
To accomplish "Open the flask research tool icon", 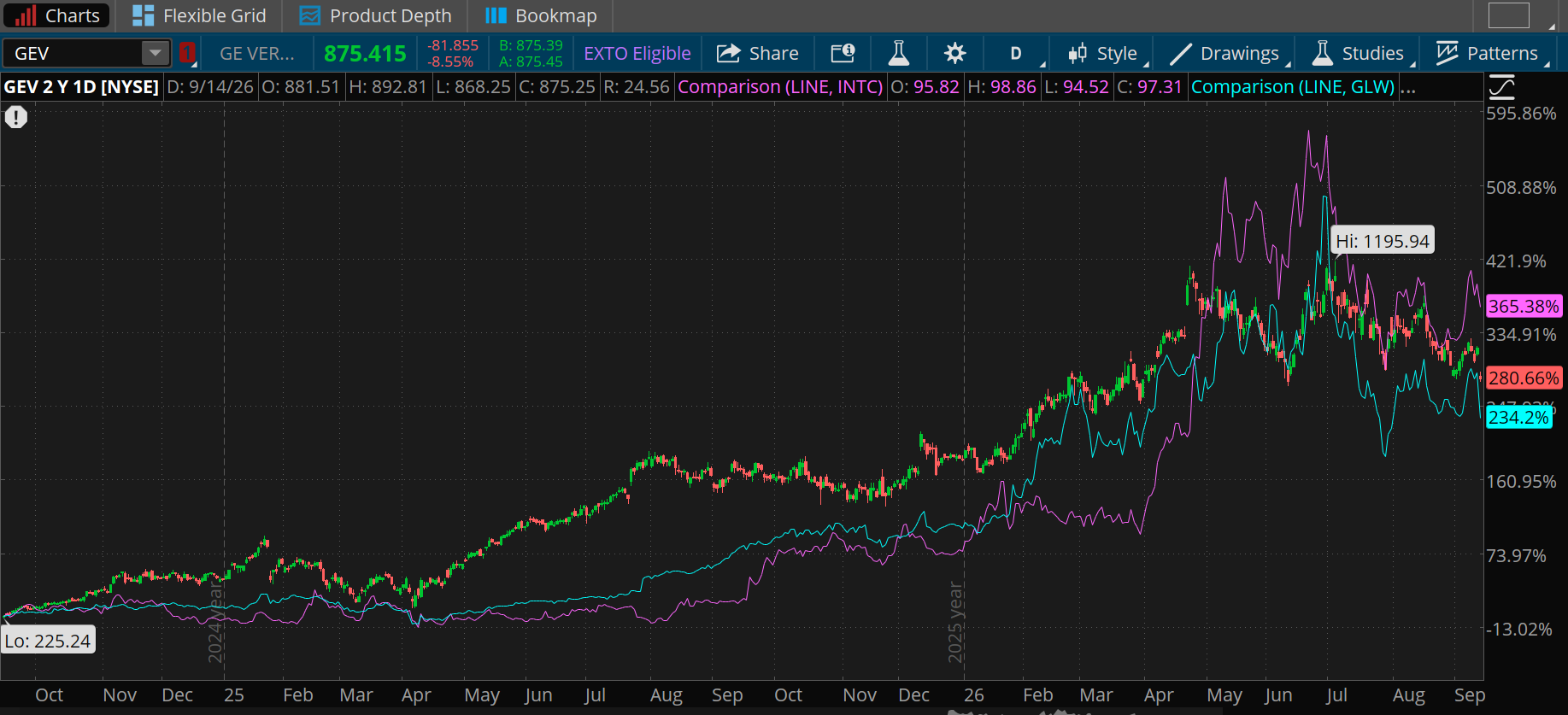I will coord(898,53).
